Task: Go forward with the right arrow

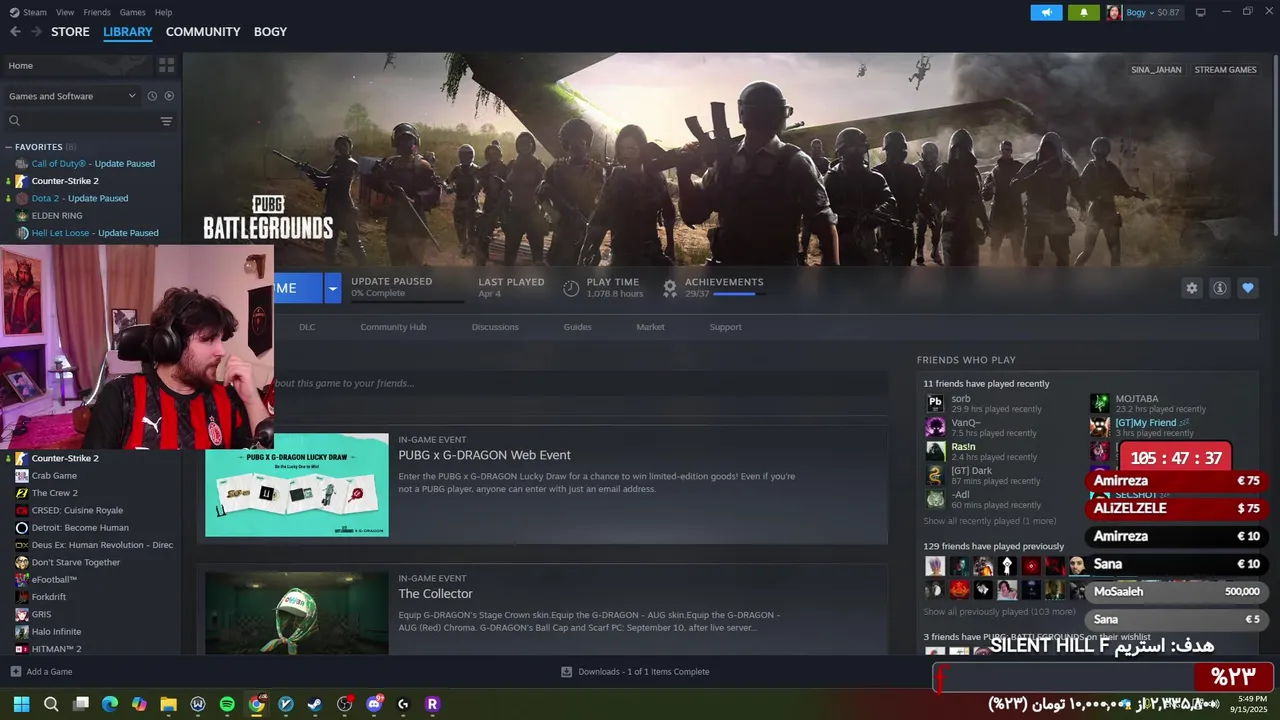Action: click(x=36, y=32)
